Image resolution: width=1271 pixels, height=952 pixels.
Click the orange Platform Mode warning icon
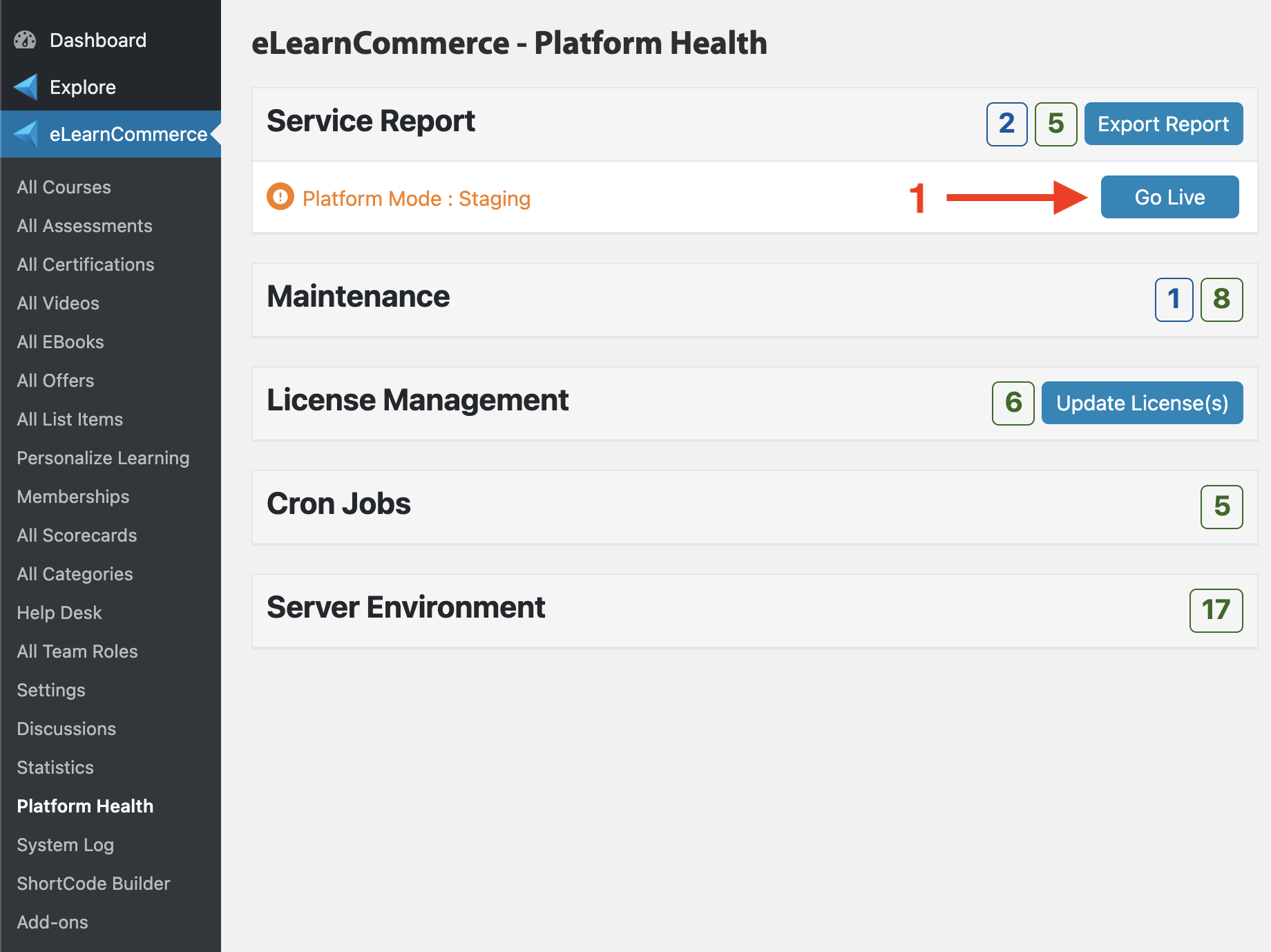point(280,197)
